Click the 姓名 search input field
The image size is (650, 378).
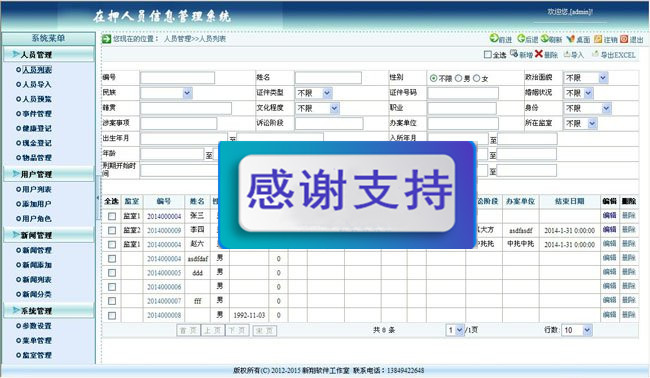point(328,78)
